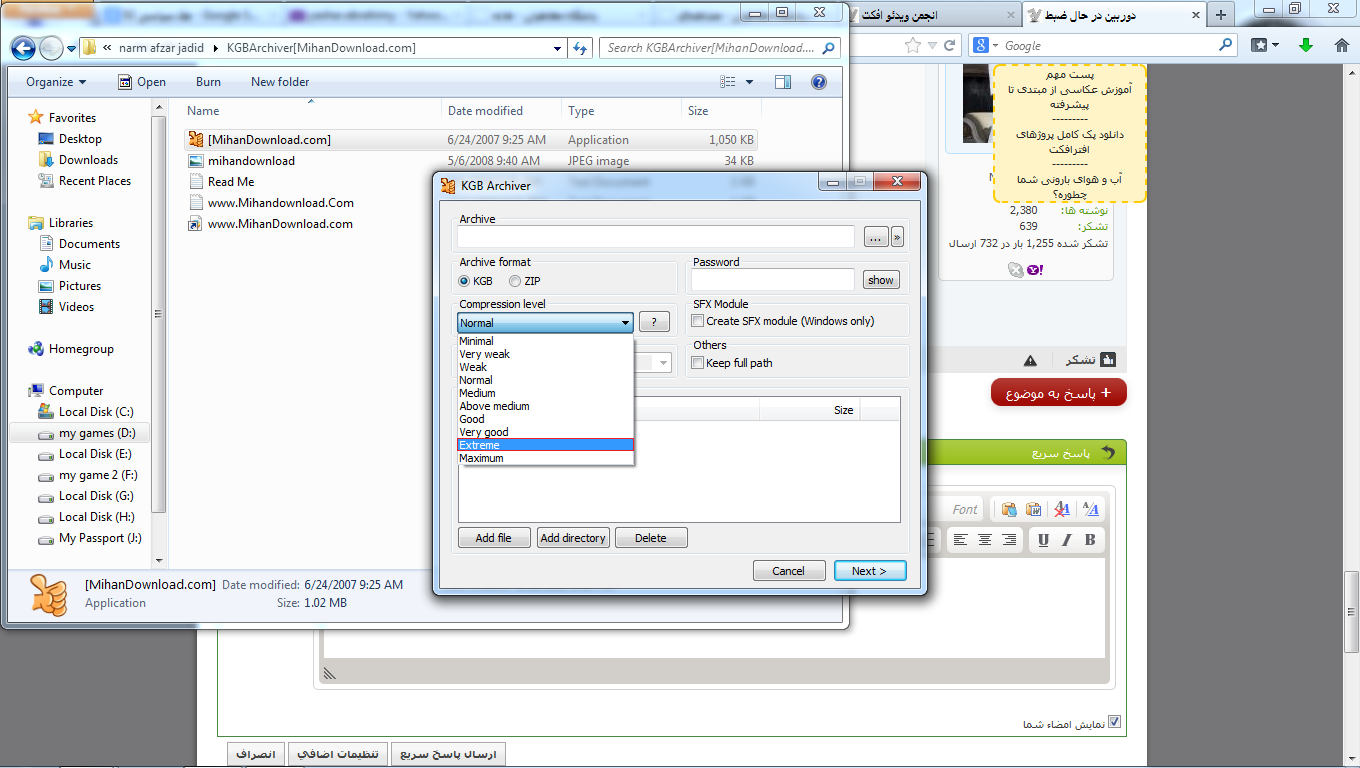Choose Maximum in the compression level list
The image size is (1360, 768).
click(x=545, y=458)
